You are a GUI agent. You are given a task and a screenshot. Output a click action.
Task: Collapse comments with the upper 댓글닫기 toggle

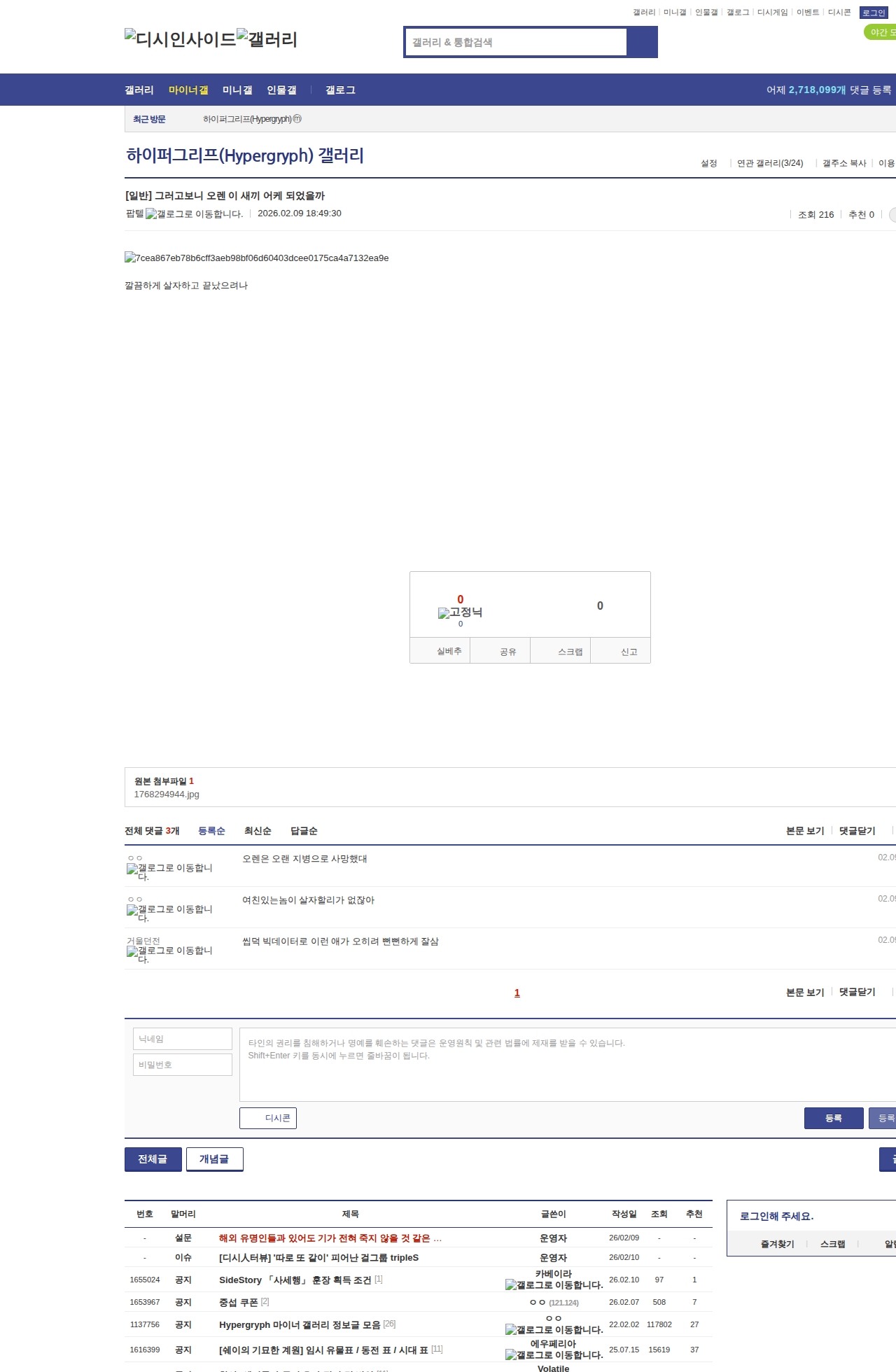coord(857,831)
